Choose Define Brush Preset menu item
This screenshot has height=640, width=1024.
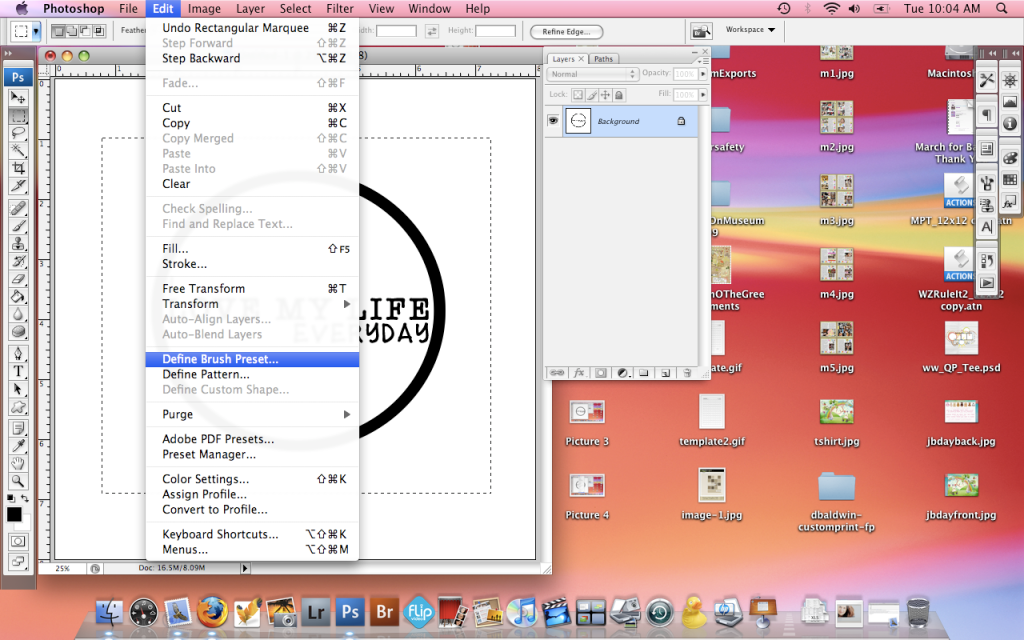pos(252,359)
